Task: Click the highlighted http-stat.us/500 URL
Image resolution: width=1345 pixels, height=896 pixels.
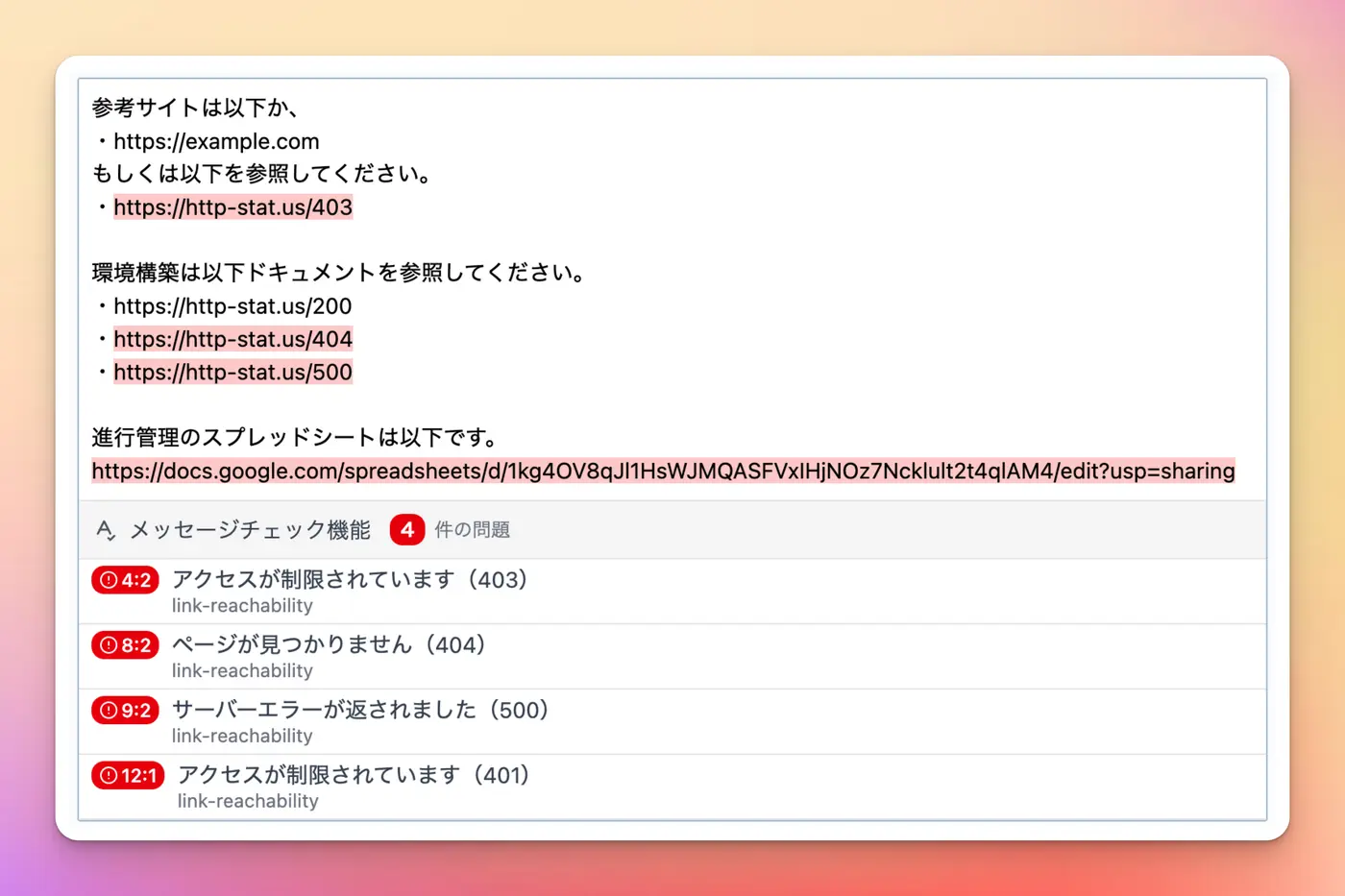Action: point(232,372)
